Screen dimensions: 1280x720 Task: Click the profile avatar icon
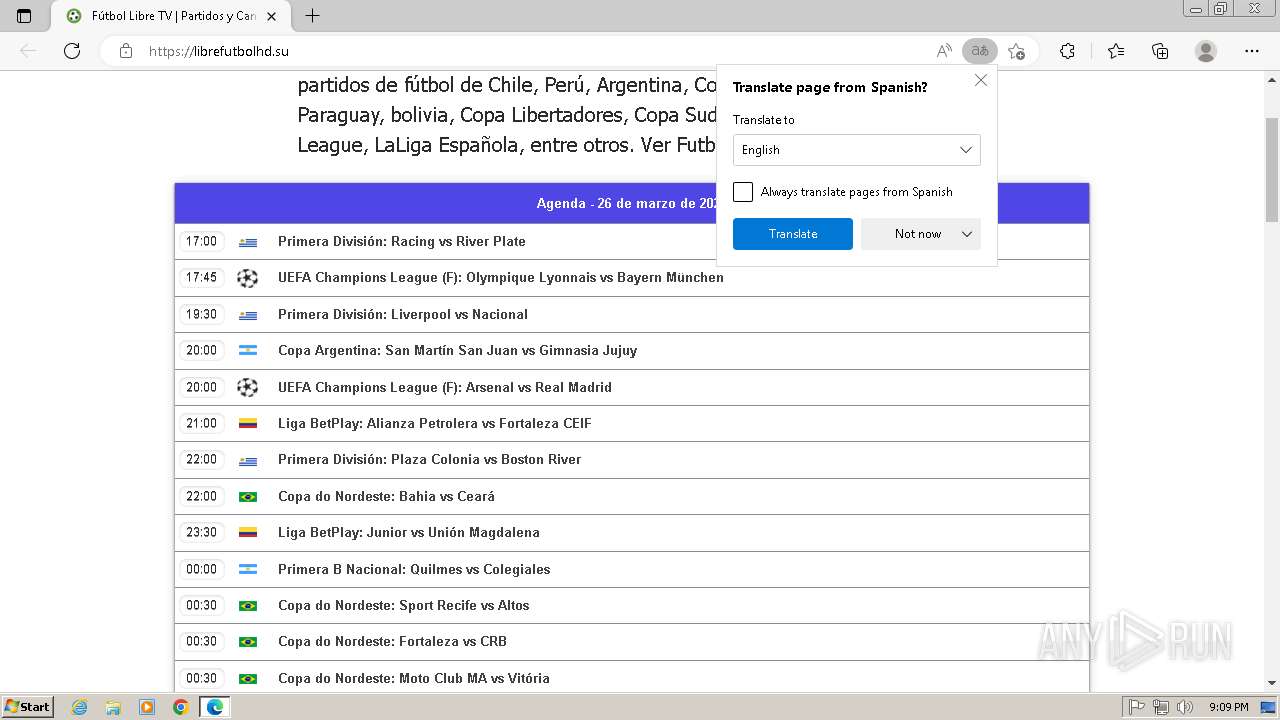(x=1206, y=51)
